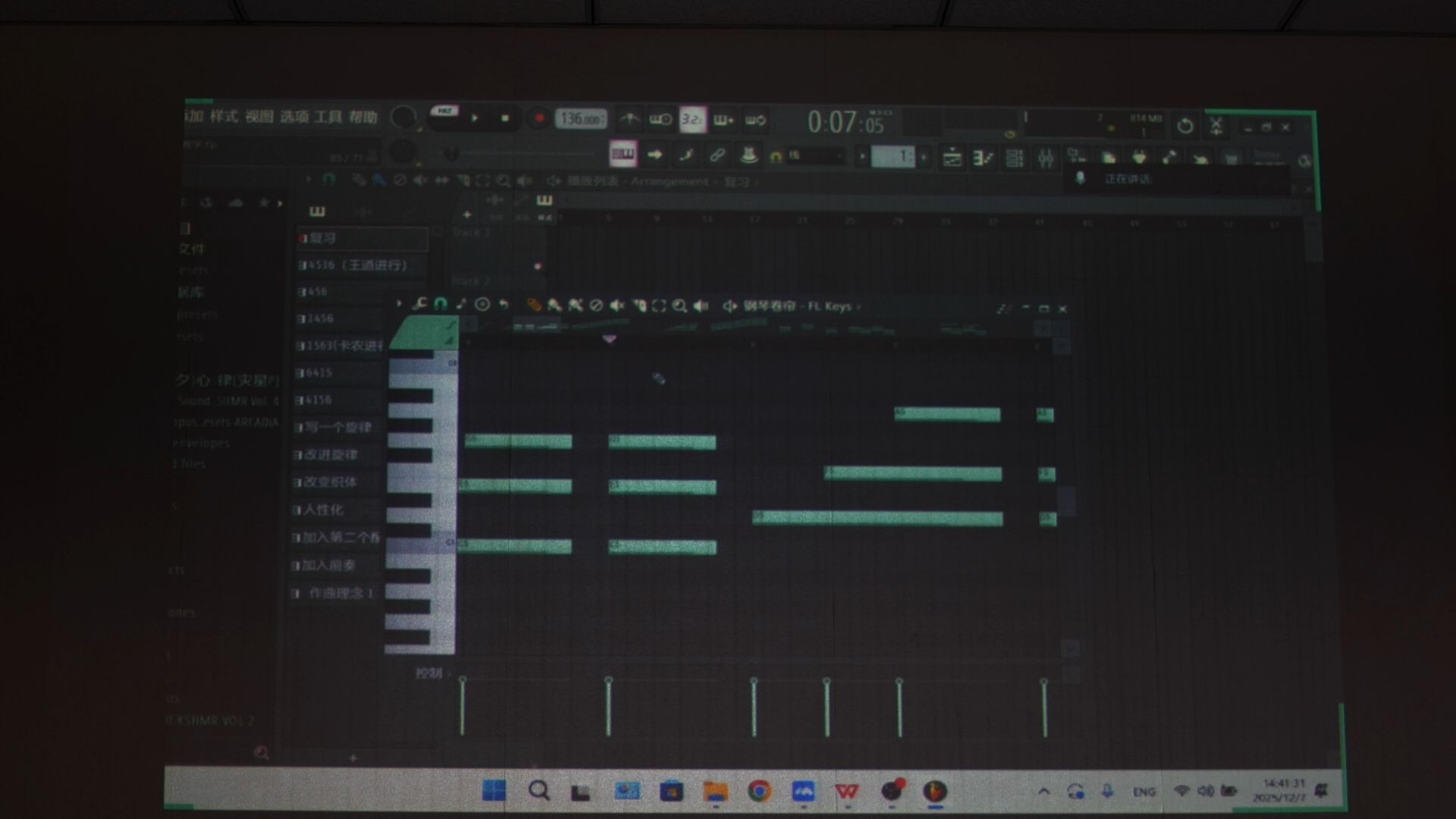Click the 0:07:05 time display
Image resolution: width=1456 pixels, height=819 pixels.
846,122
